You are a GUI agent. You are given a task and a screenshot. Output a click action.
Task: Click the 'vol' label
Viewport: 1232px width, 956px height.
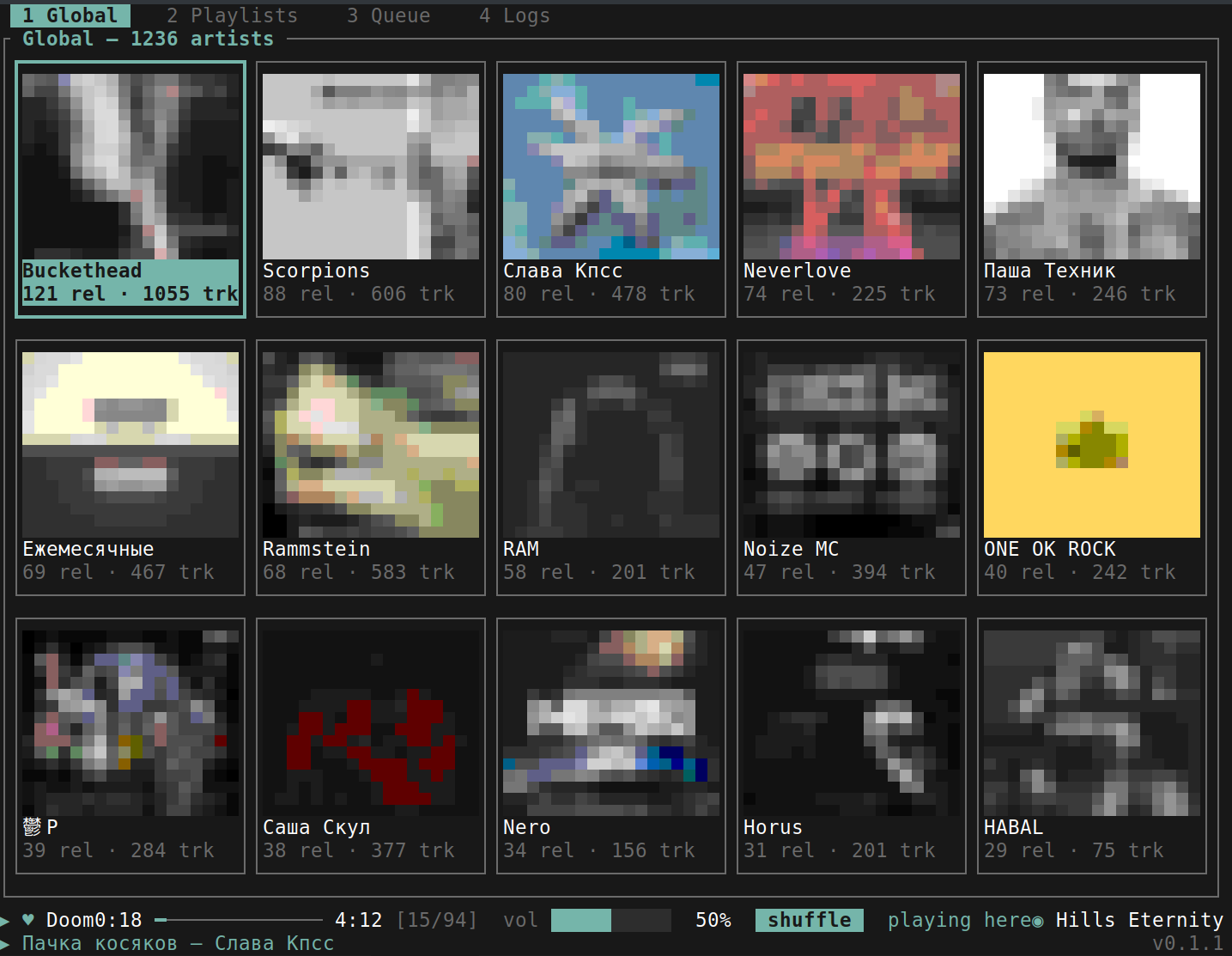coord(520,920)
